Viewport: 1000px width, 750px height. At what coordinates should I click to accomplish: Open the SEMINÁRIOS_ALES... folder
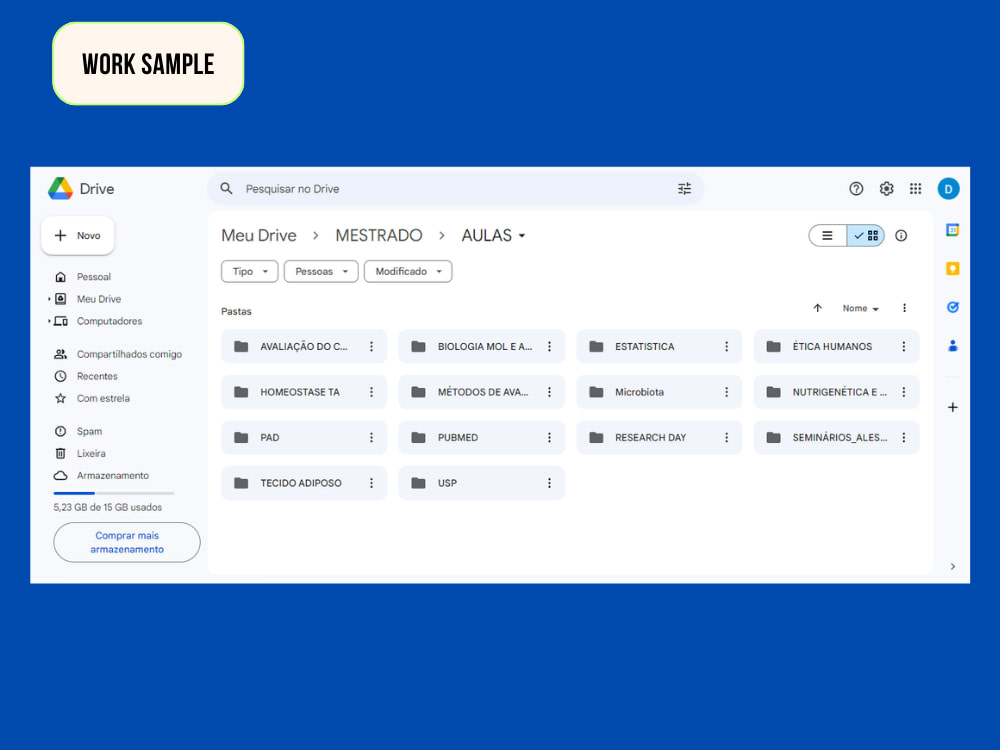click(836, 438)
